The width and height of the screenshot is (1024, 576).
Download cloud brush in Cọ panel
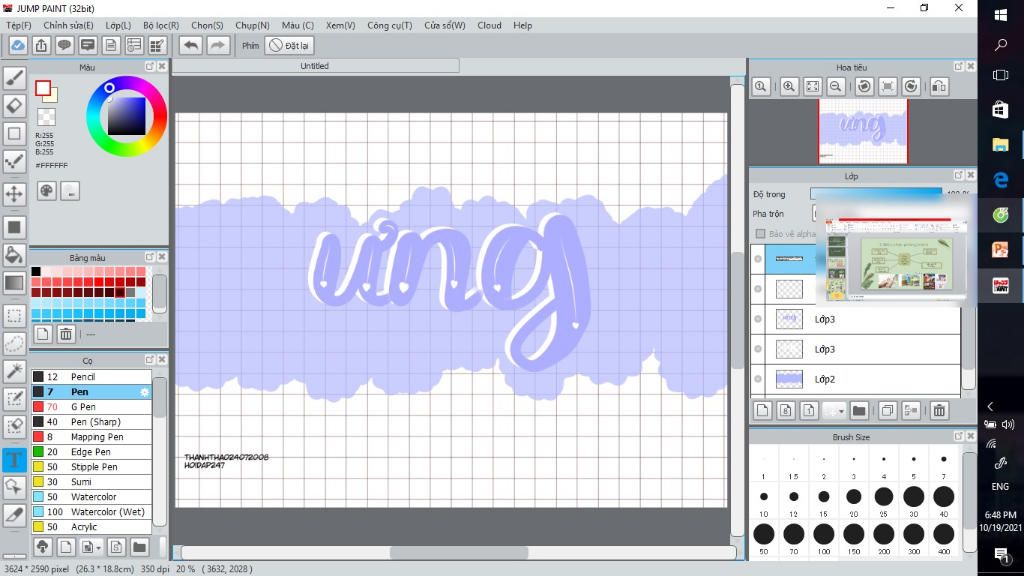(42, 547)
